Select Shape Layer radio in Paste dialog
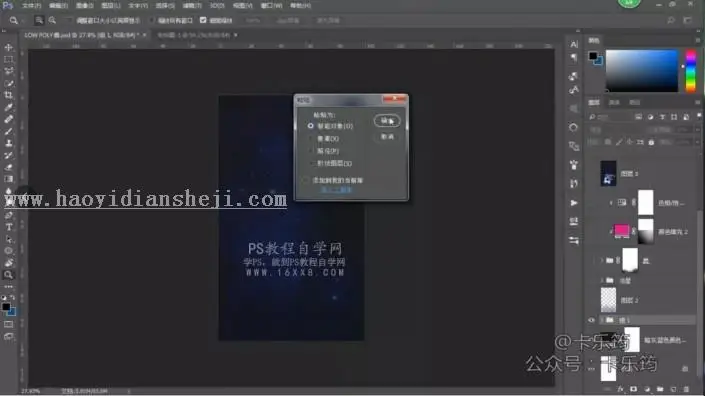 click(x=311, y=163)
